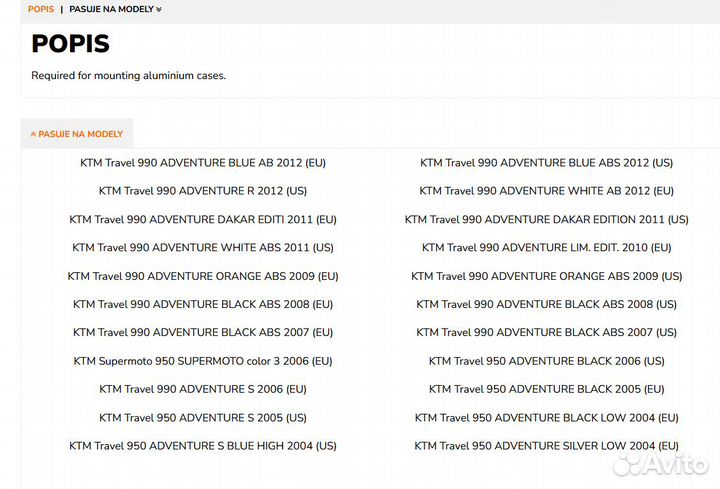Image resolution: width=720 pixels, height=489 pixels.
Task: Select the POPIS heading
Action: click(x=70, y=44)
